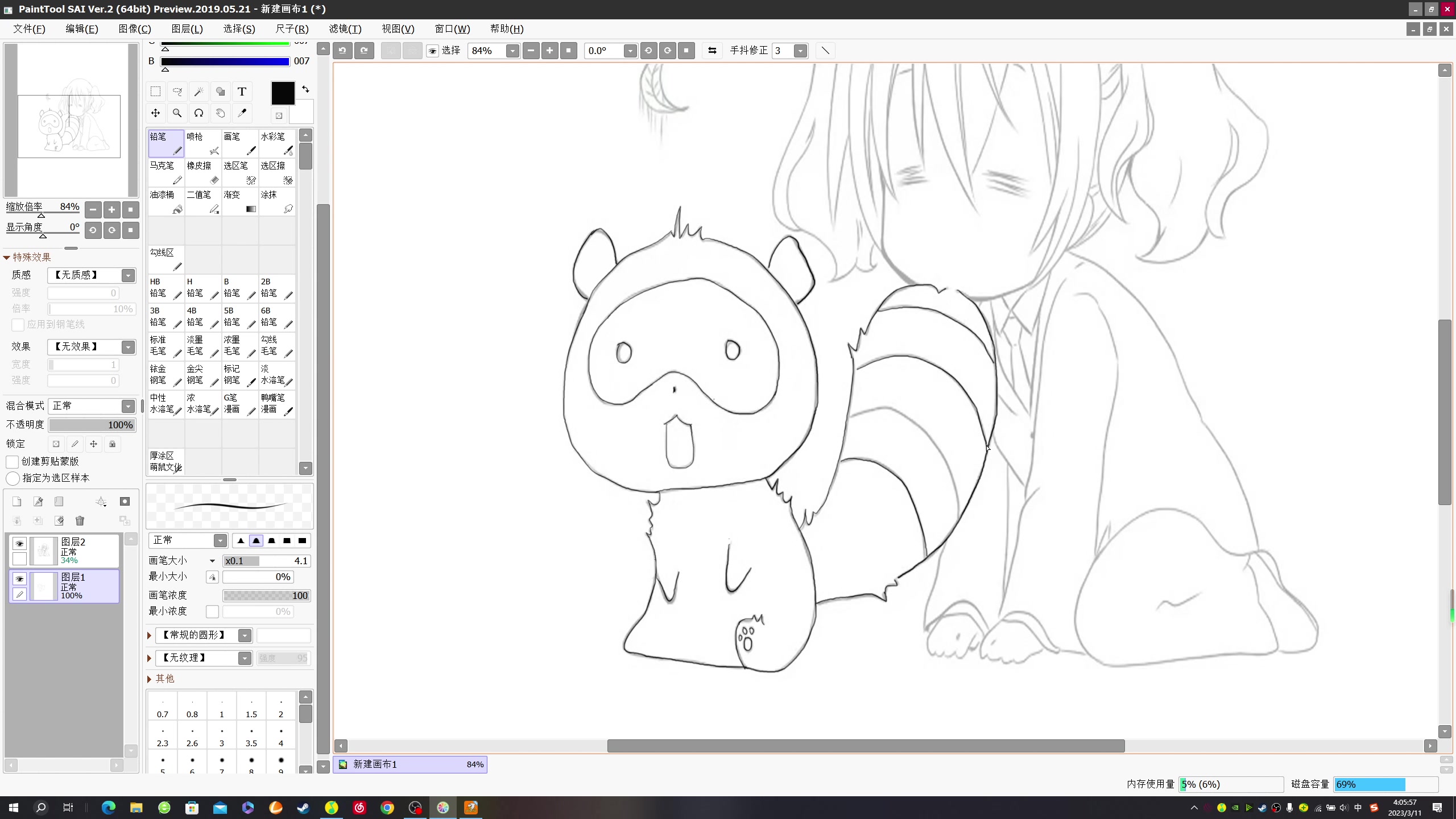1456x819 pixels.
Task: Select the zoom magnifier tool
Action: pos(177,113)
